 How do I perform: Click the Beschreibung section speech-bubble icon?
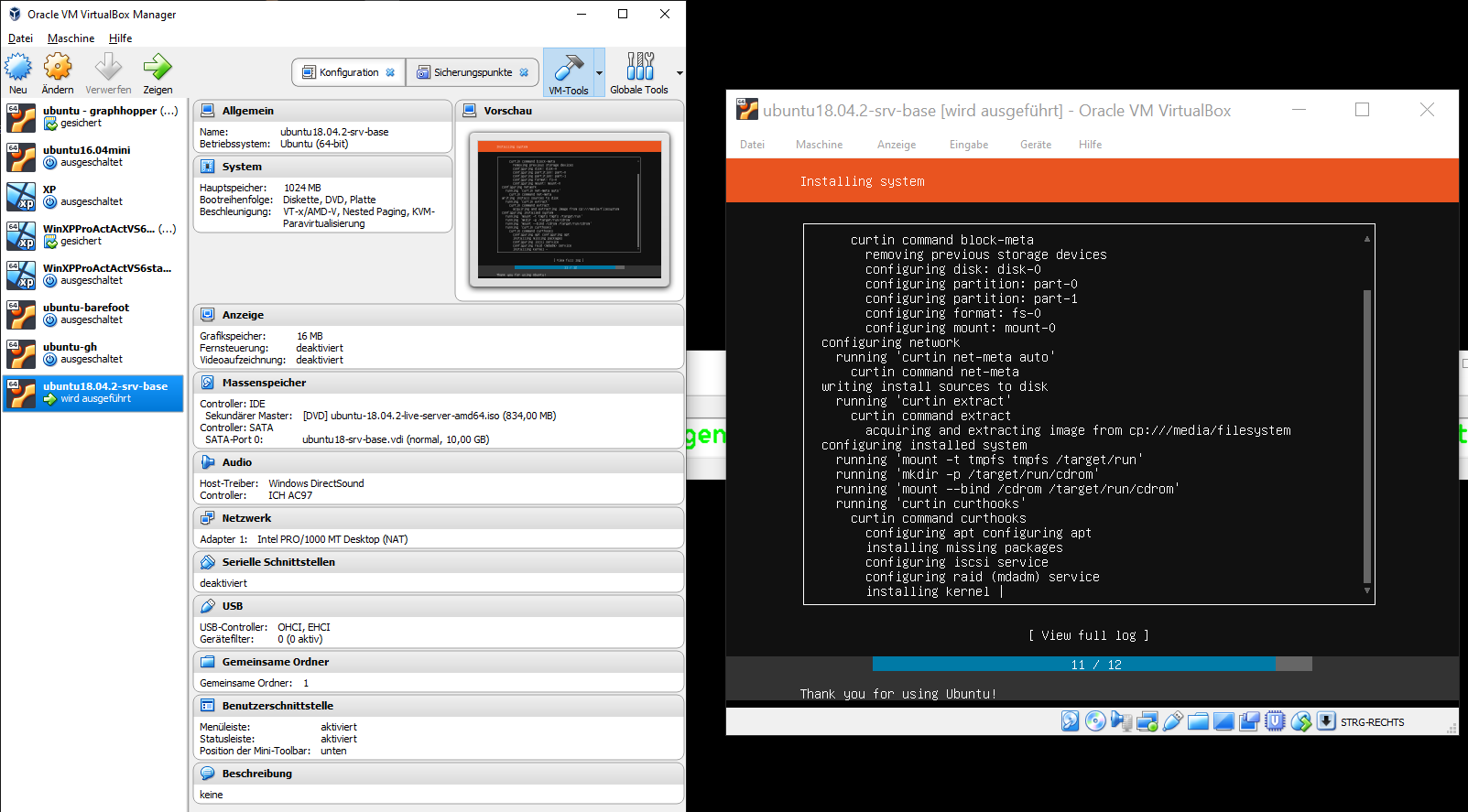pos(208,774)
